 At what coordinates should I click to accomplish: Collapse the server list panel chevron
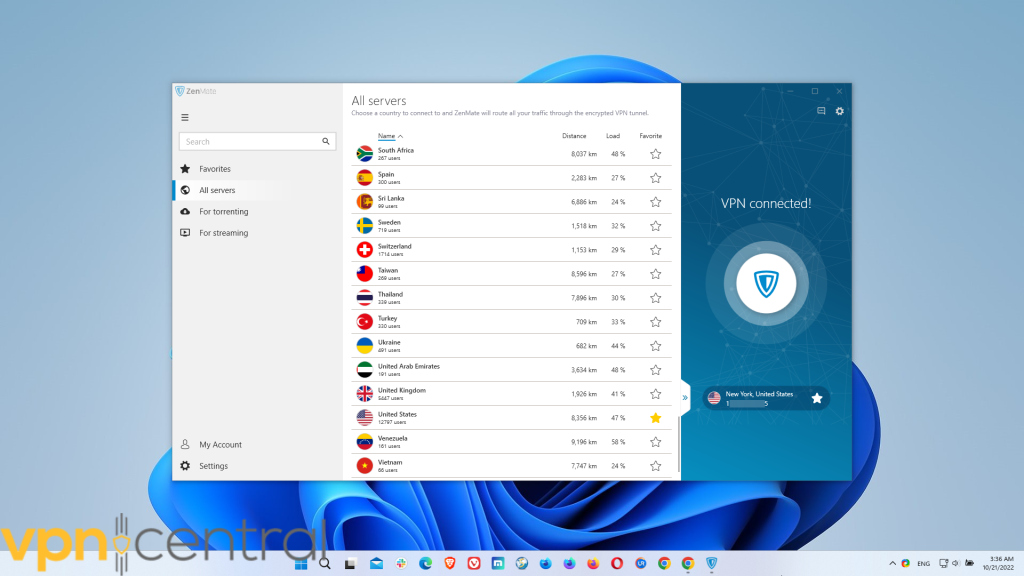685,398
